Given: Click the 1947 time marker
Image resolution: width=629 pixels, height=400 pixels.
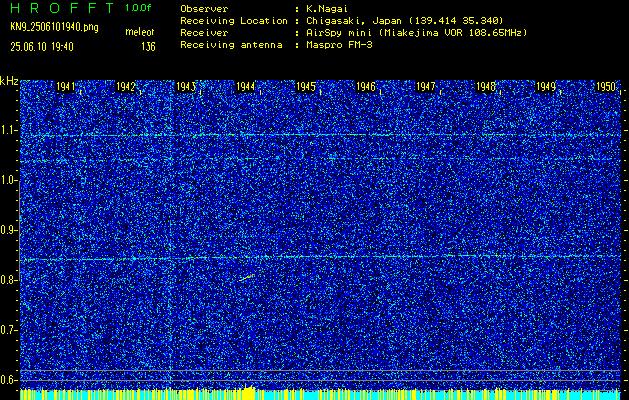Looking at the screenshot, I should coord(426,87).
